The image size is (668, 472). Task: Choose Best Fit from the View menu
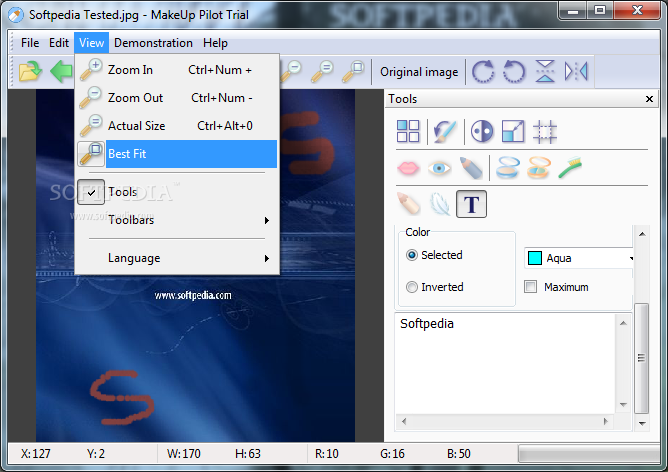177,154
